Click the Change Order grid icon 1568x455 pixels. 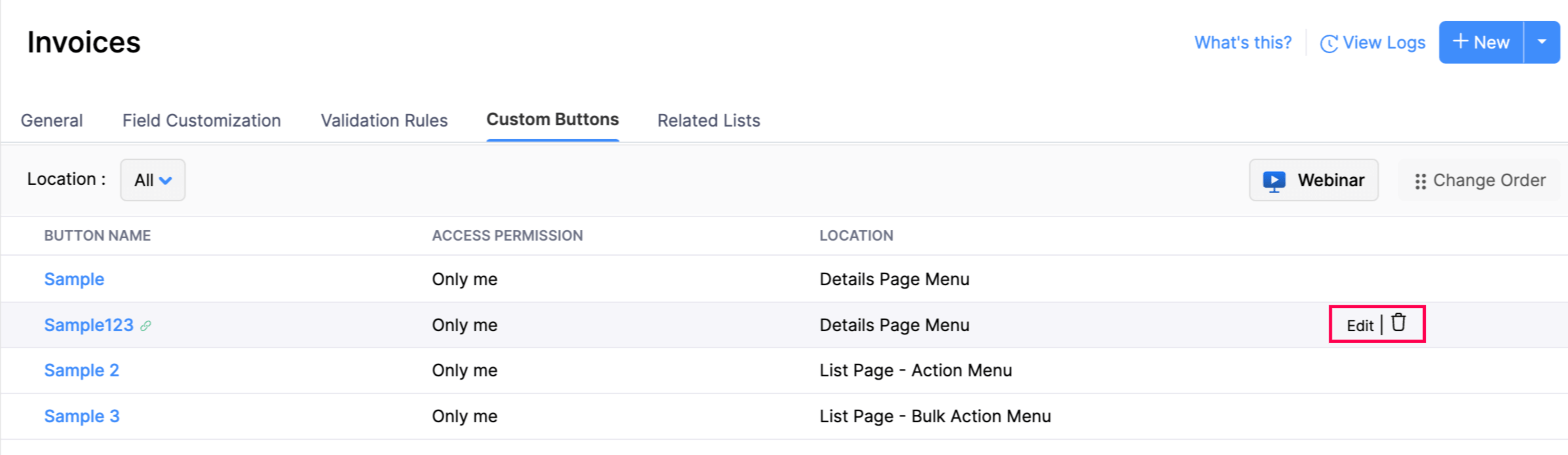(x=1420, y=182)
